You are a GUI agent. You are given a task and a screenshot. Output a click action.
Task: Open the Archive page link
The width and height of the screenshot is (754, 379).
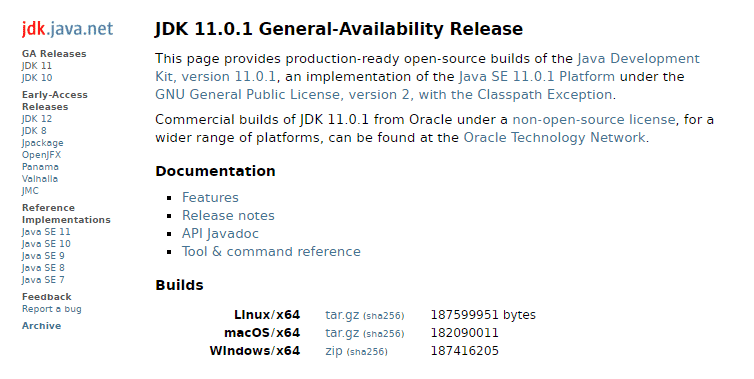tap(41, 326)
